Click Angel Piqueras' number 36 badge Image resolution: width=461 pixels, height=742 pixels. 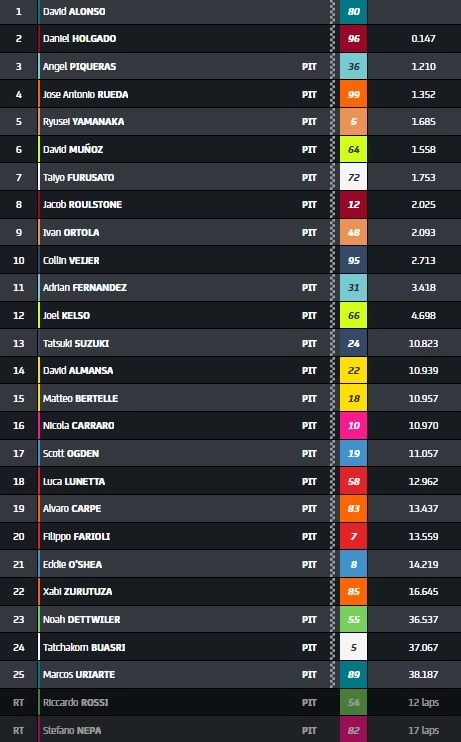(x=354, y=66)
